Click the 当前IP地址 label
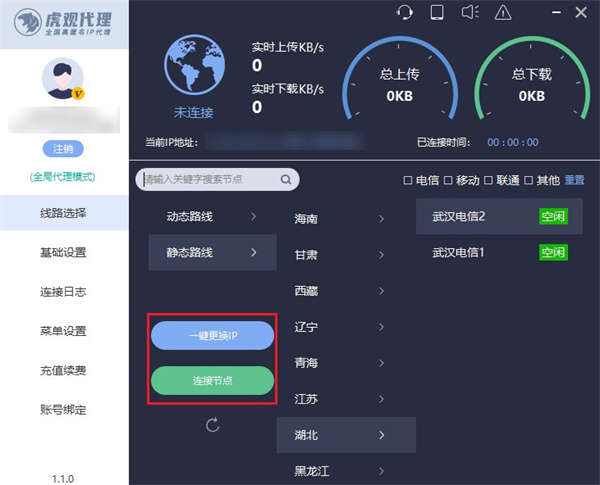600x485 pixels. pyautogui.click(x=171, y=142)
